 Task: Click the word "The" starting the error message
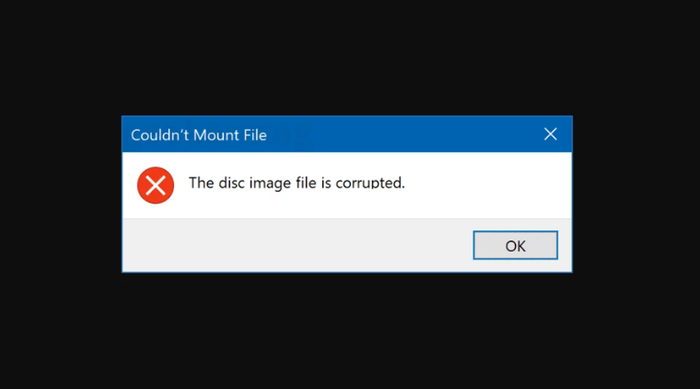point(201,183)
